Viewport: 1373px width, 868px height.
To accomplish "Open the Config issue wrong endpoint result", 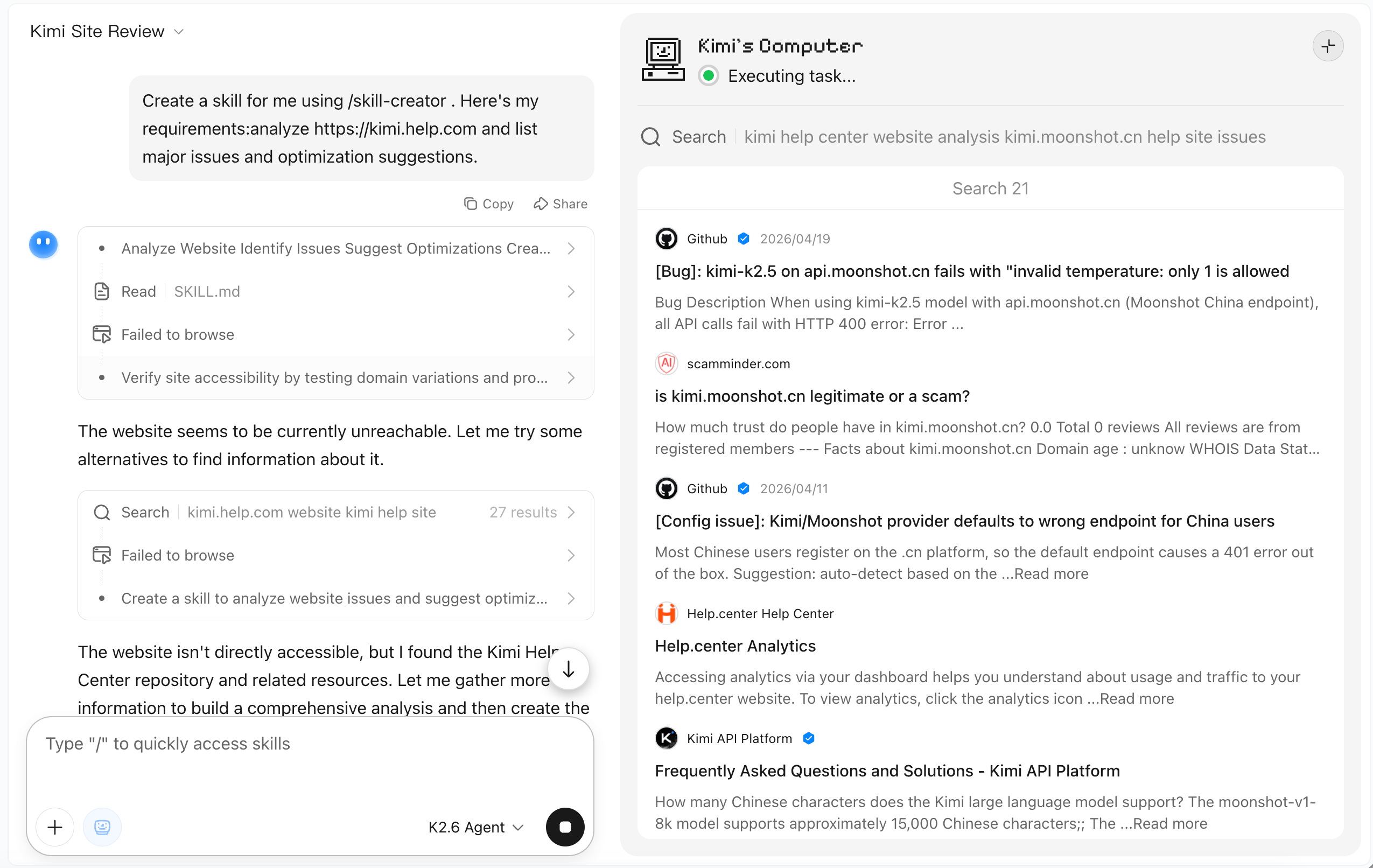I will tap(964, 521).
